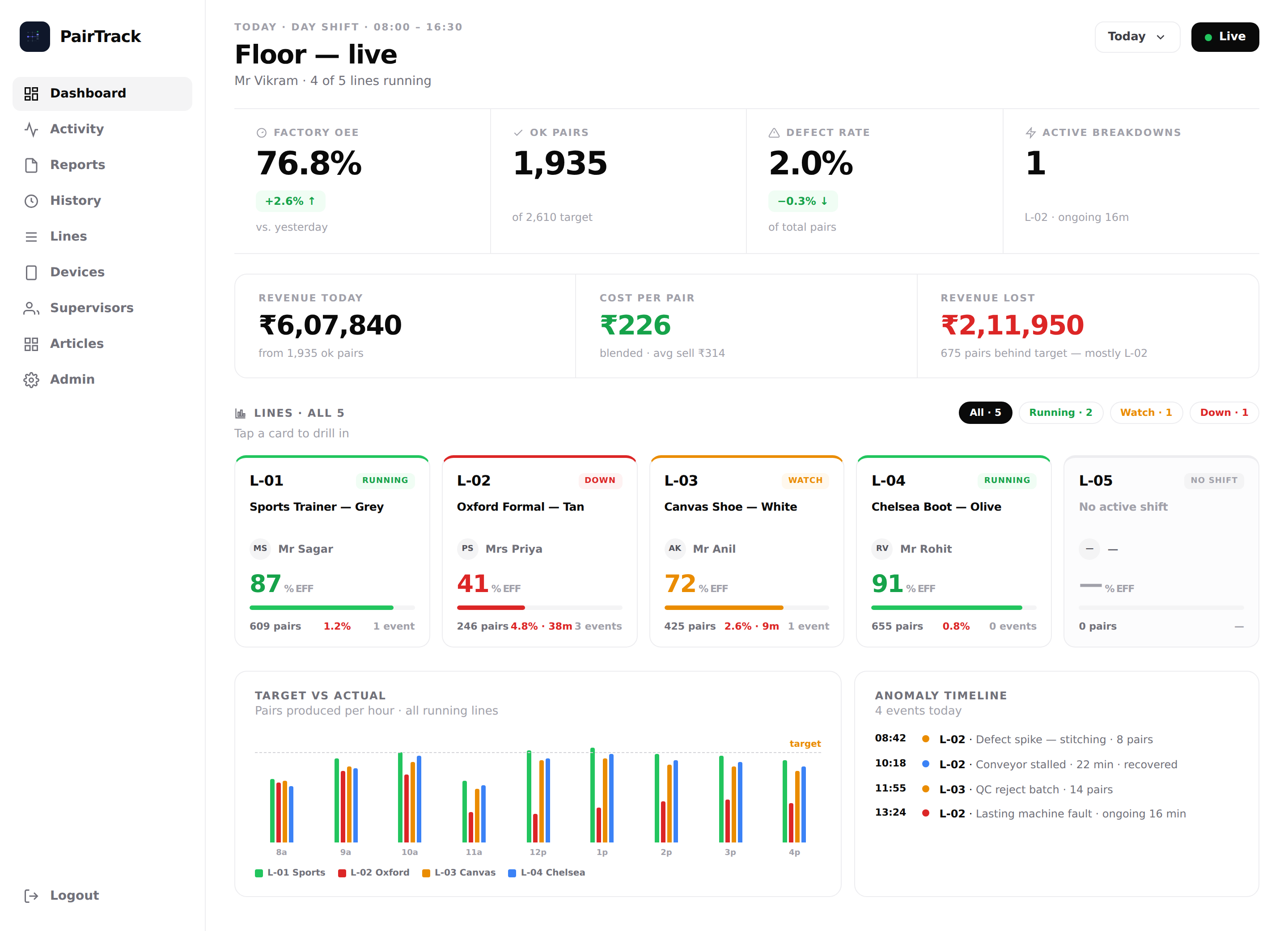Click the MS avatar for Mr Sagar
1288x931 pixels.
point(260,548)
